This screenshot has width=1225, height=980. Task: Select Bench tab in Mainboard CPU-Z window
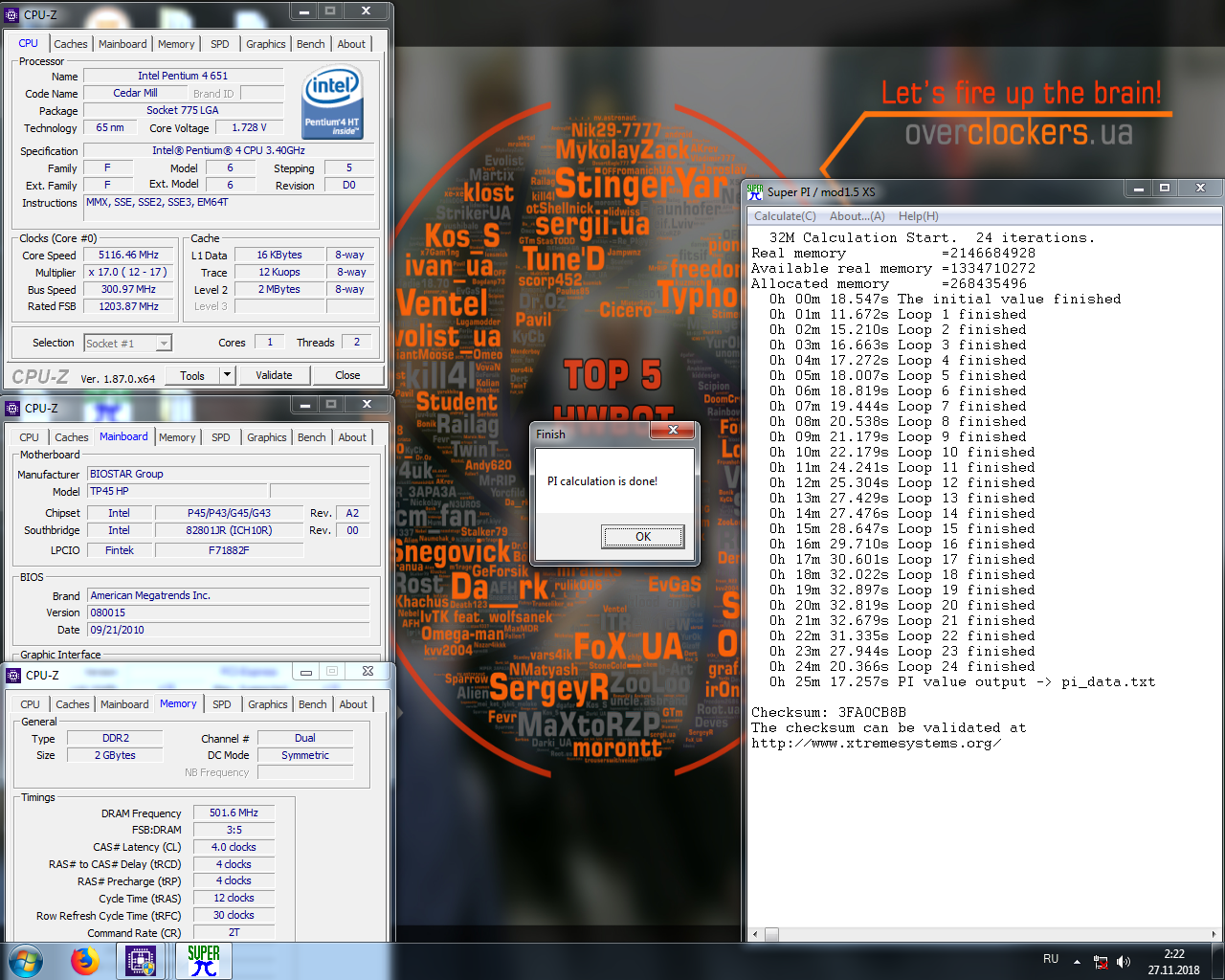tap(311, 437)
